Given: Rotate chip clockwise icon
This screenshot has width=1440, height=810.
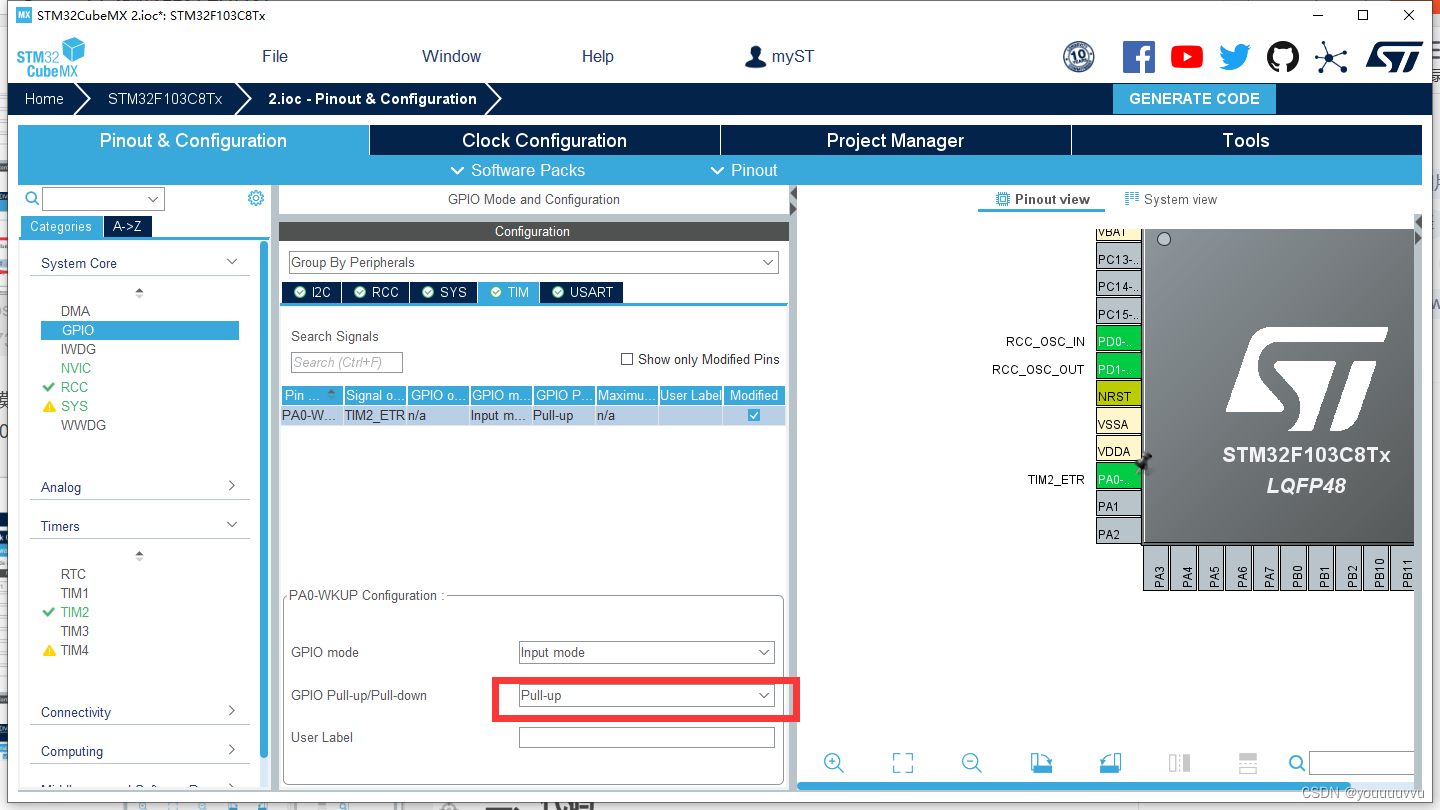Looking at the screenshot, I should pyautogui.click(x=1041, y=763).
